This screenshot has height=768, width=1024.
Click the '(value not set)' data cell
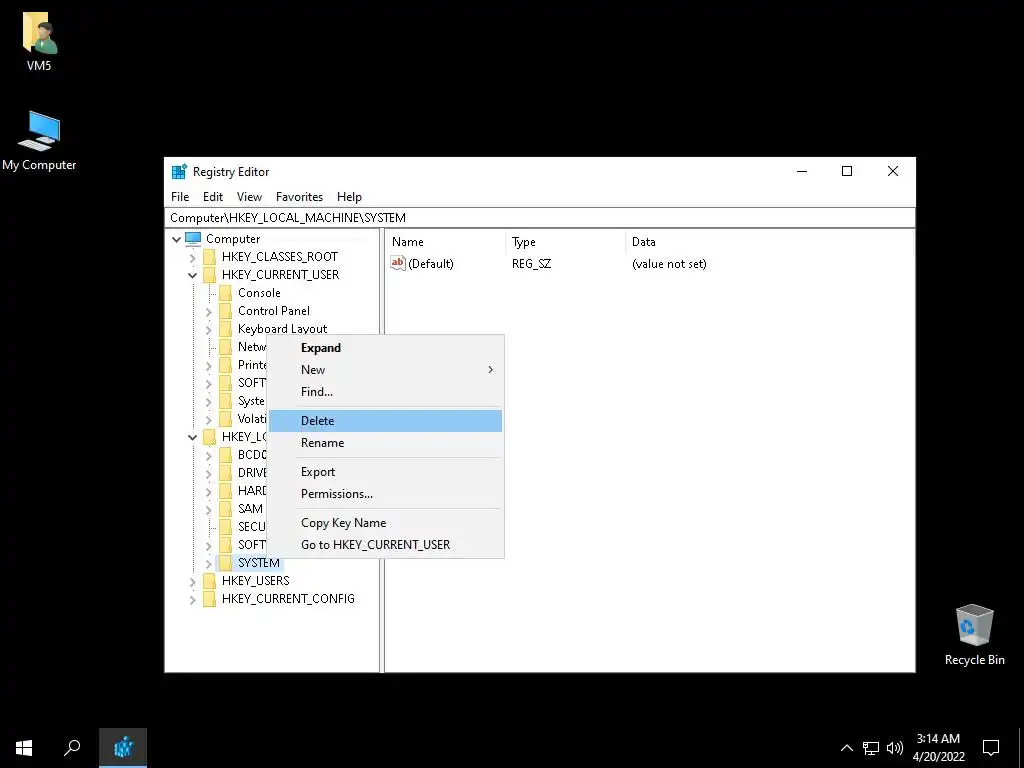click(669, 264)
